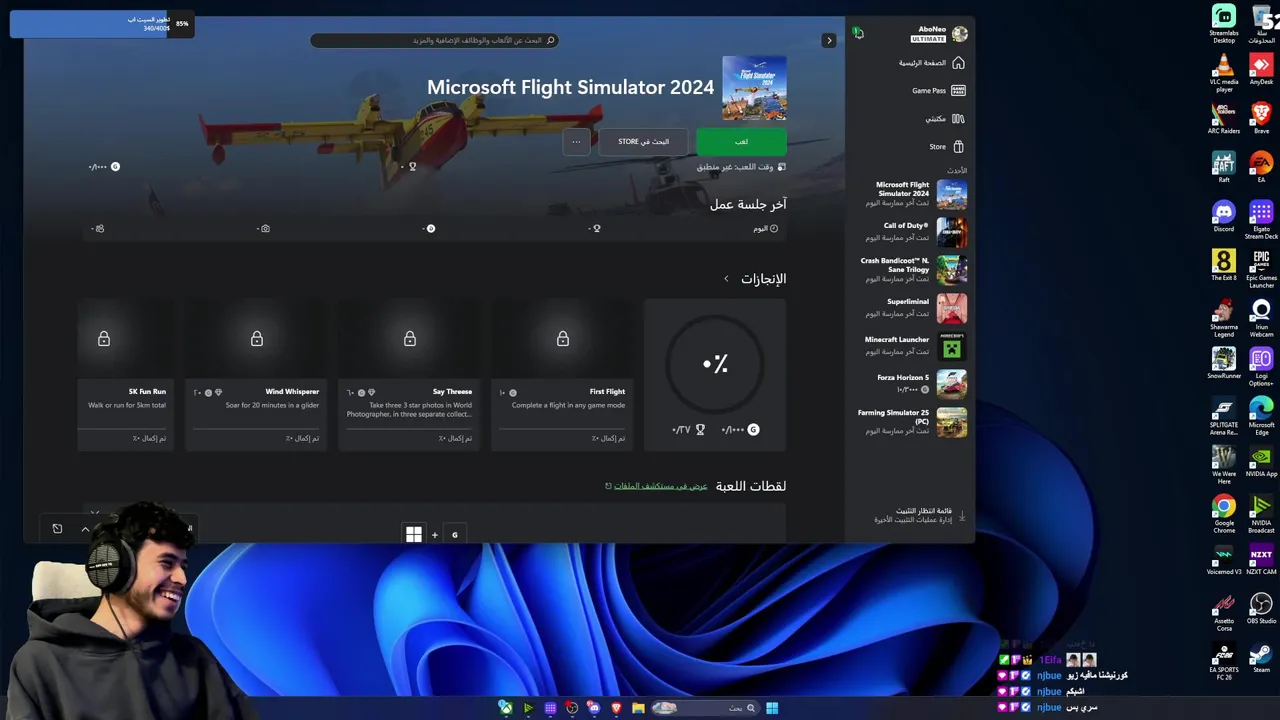Viewport: 1280px width, 720px height.
Task: Launch ARC Raiders desktop shortcut
Action: coord(1224,118)
